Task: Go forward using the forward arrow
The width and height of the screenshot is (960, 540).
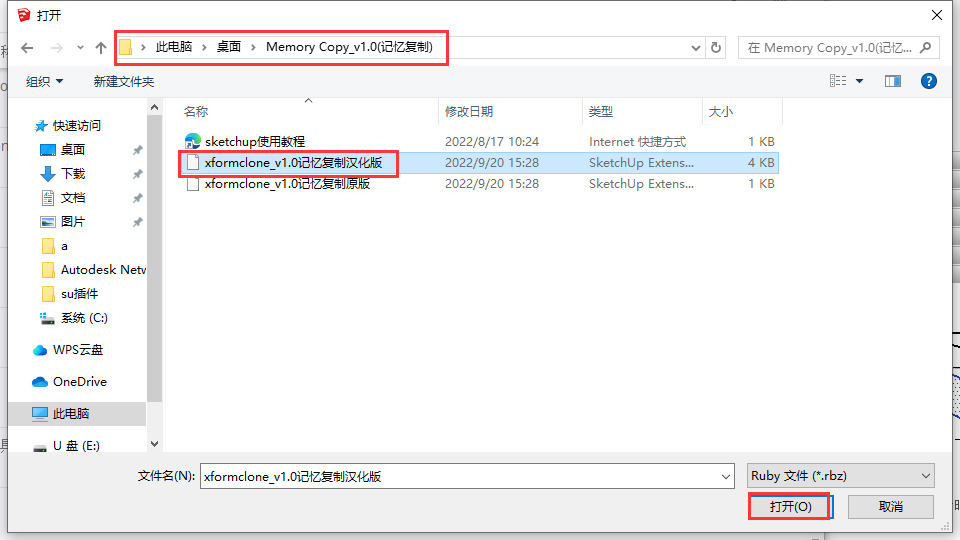Action: [x=56, y=48]
